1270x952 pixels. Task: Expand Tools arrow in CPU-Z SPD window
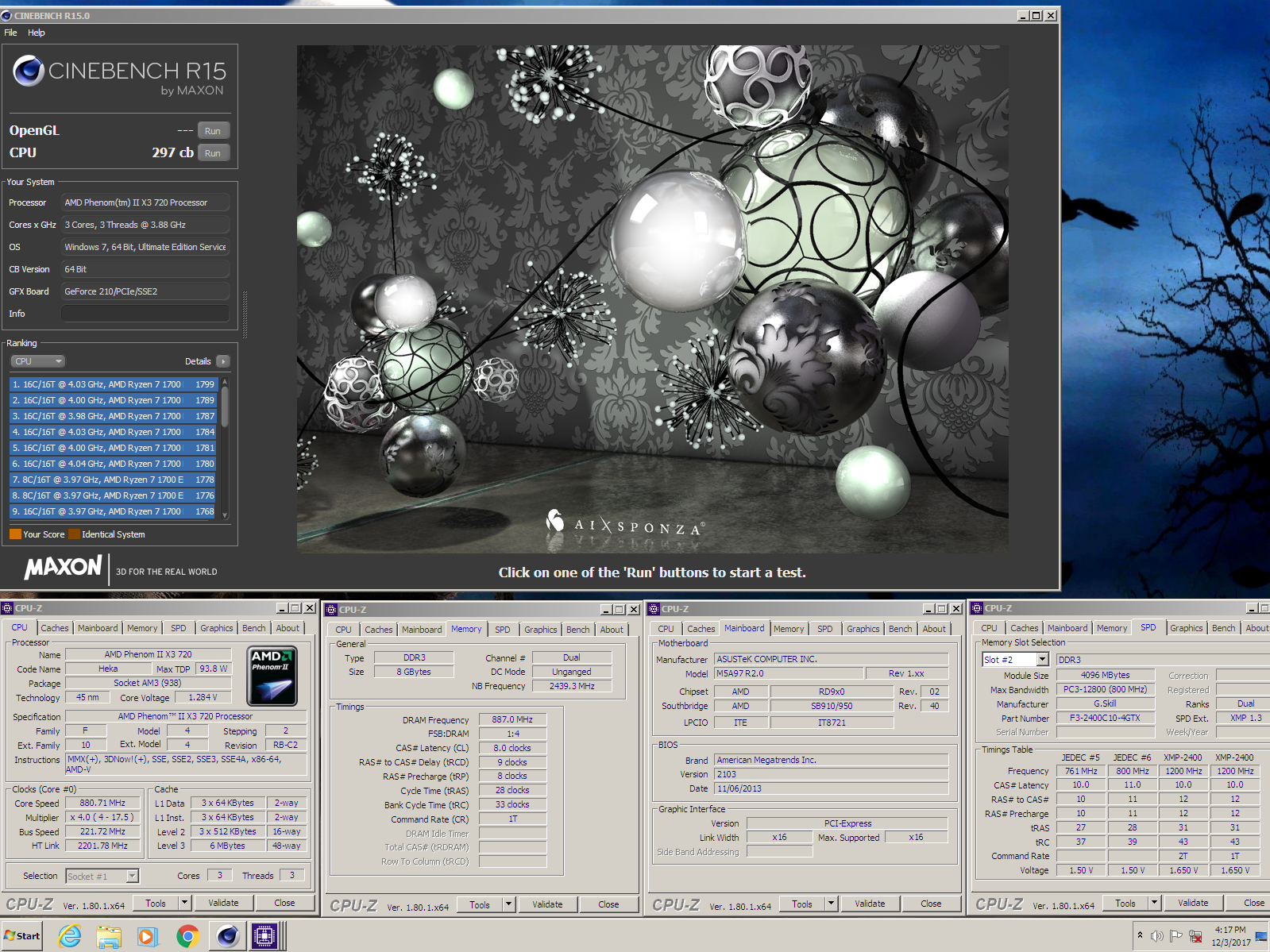point(1155,903)
